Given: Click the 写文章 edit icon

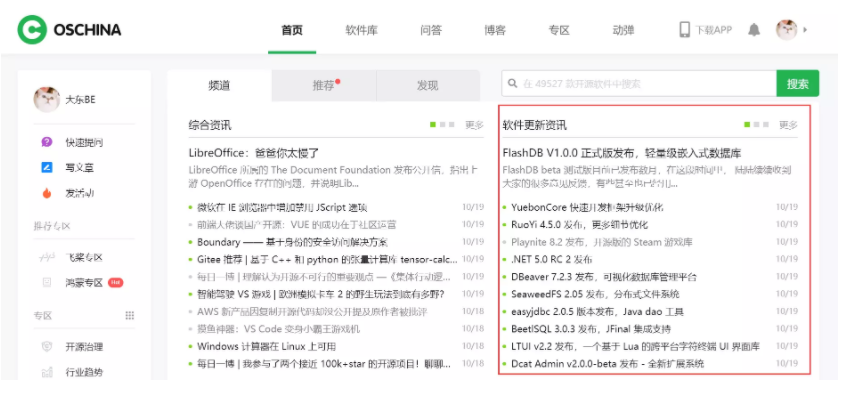Looking at the screenshot, I should click(47, 167).
